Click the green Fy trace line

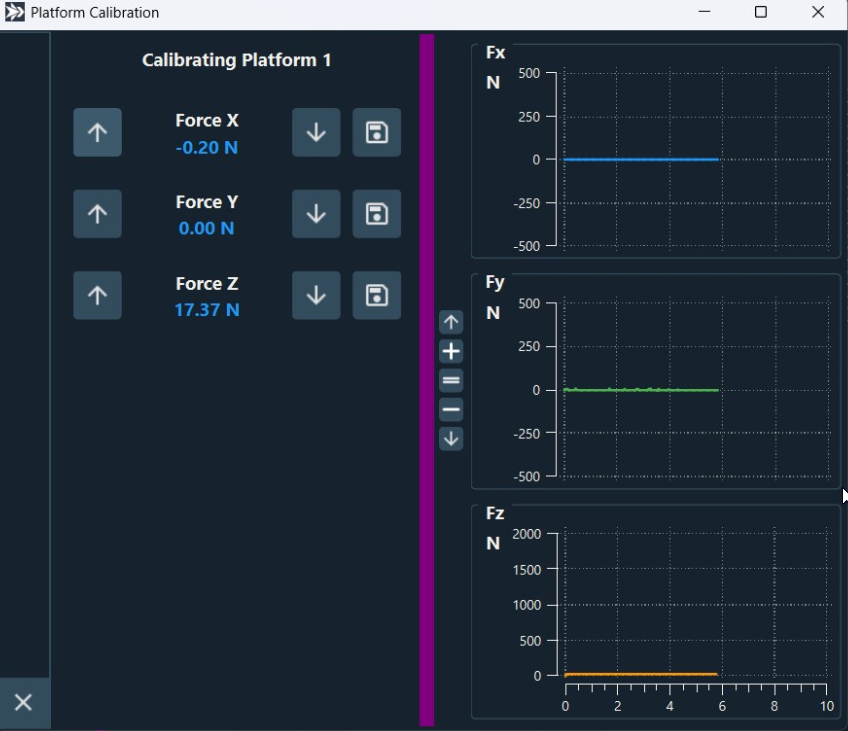(x=641, y=390)
